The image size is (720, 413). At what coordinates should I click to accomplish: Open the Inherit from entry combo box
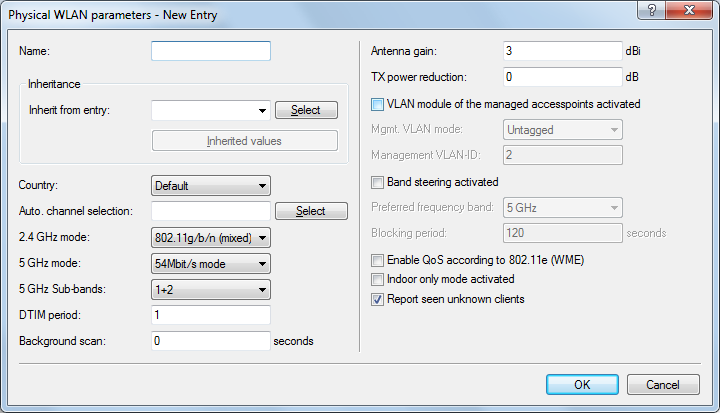pyautogui.click(x=211, y=110)
